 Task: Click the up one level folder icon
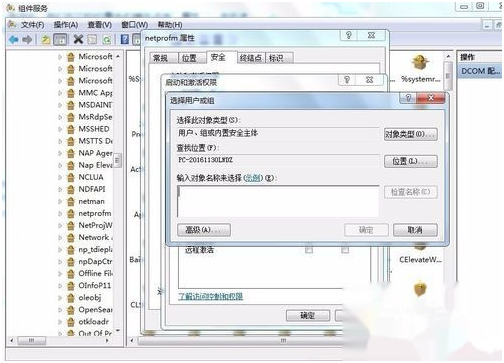pos(46,40)
